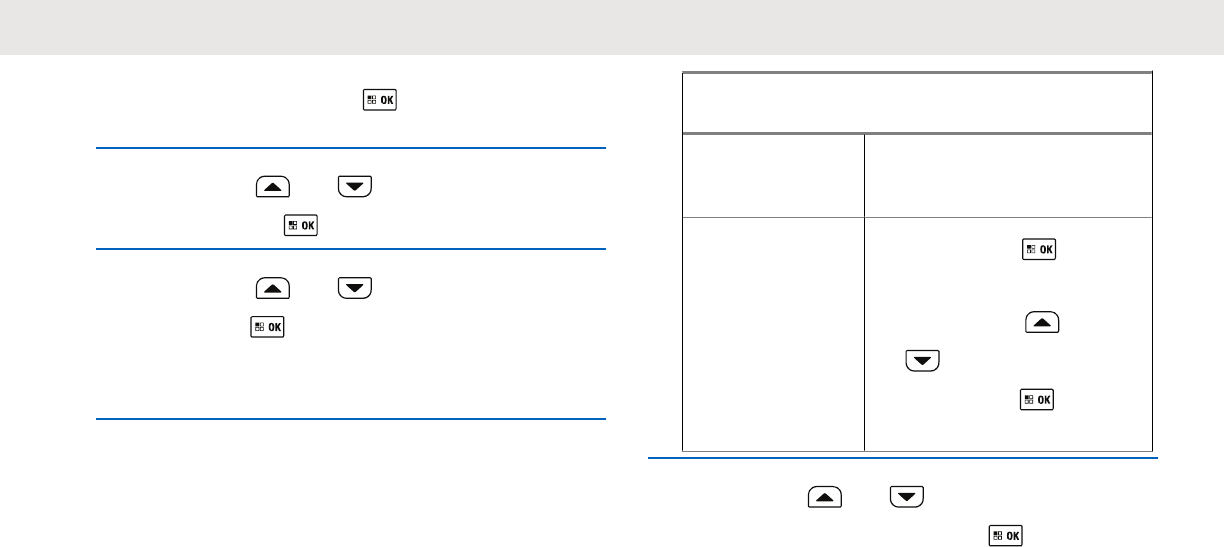This screenshot has height=547, width=1224.
Task: Click the left cell in the table's bottom row
Action: click(773, 333)
